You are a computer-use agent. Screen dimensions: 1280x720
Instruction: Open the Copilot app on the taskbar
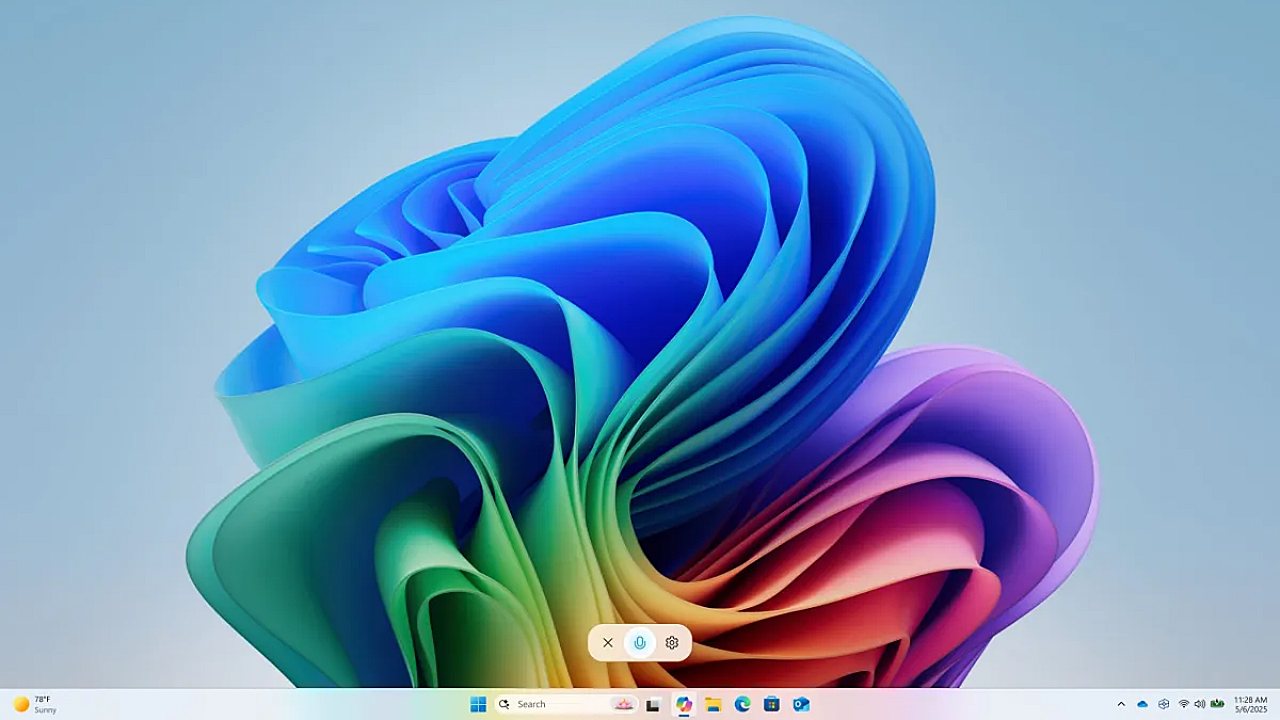click(684, 704)
